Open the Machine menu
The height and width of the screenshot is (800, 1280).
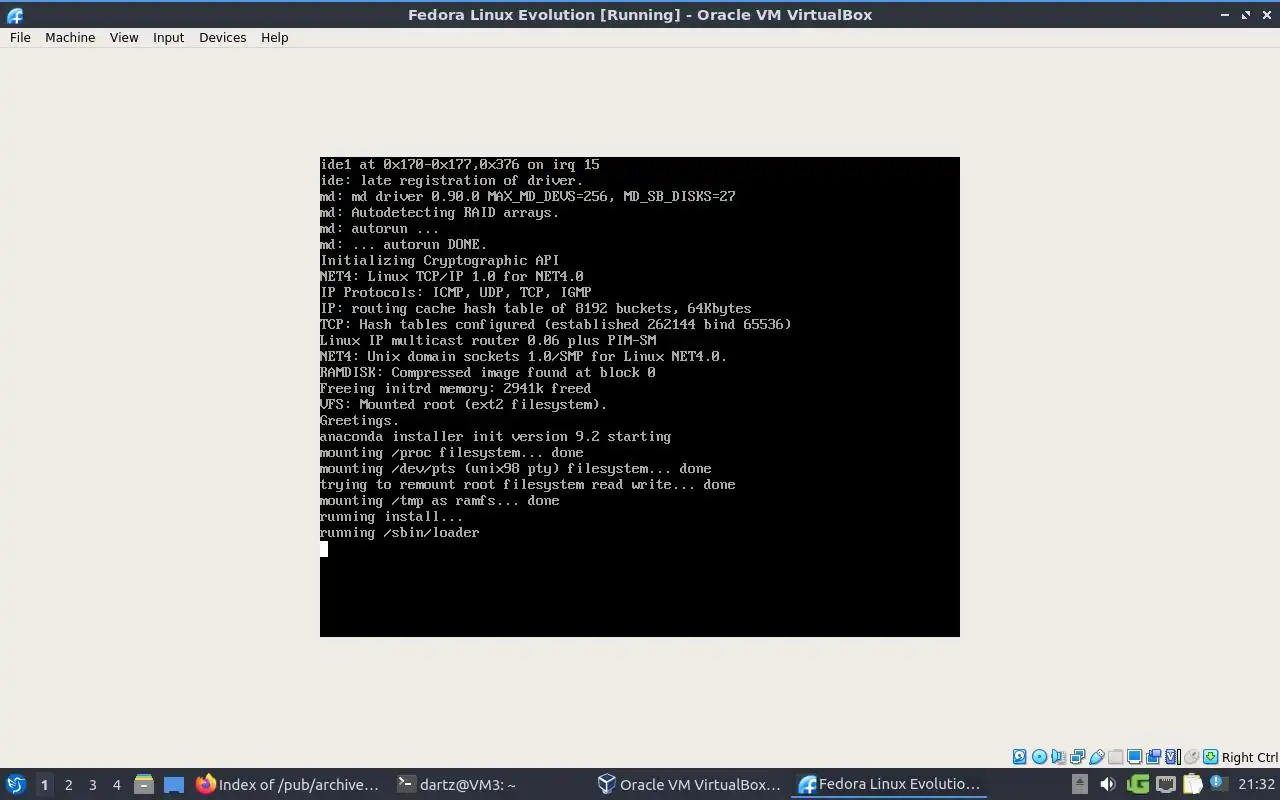pyautogui.click(x=70, y=37)
